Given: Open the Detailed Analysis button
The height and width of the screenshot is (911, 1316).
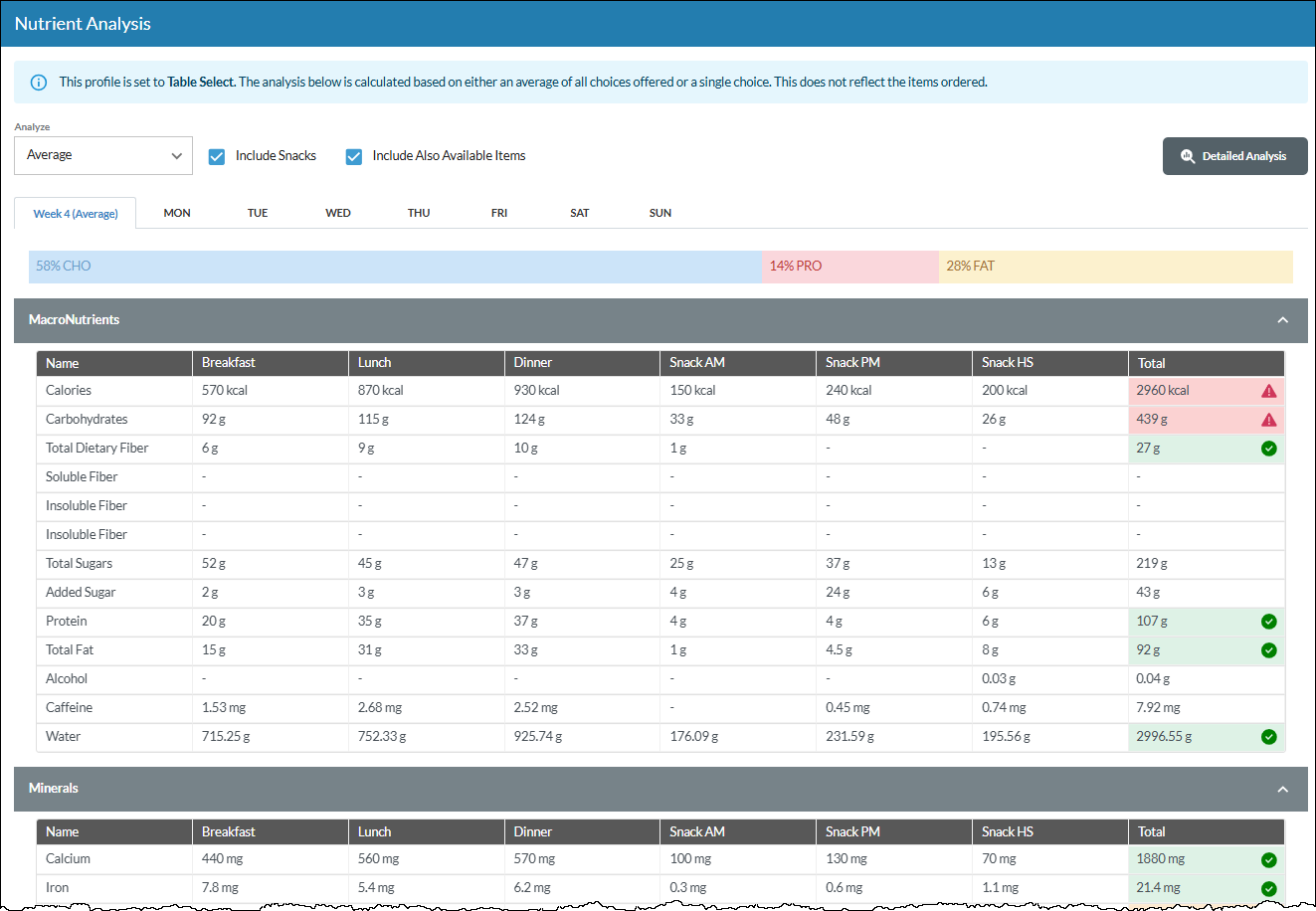Looking at the screenshot, I should [1234, 156].
